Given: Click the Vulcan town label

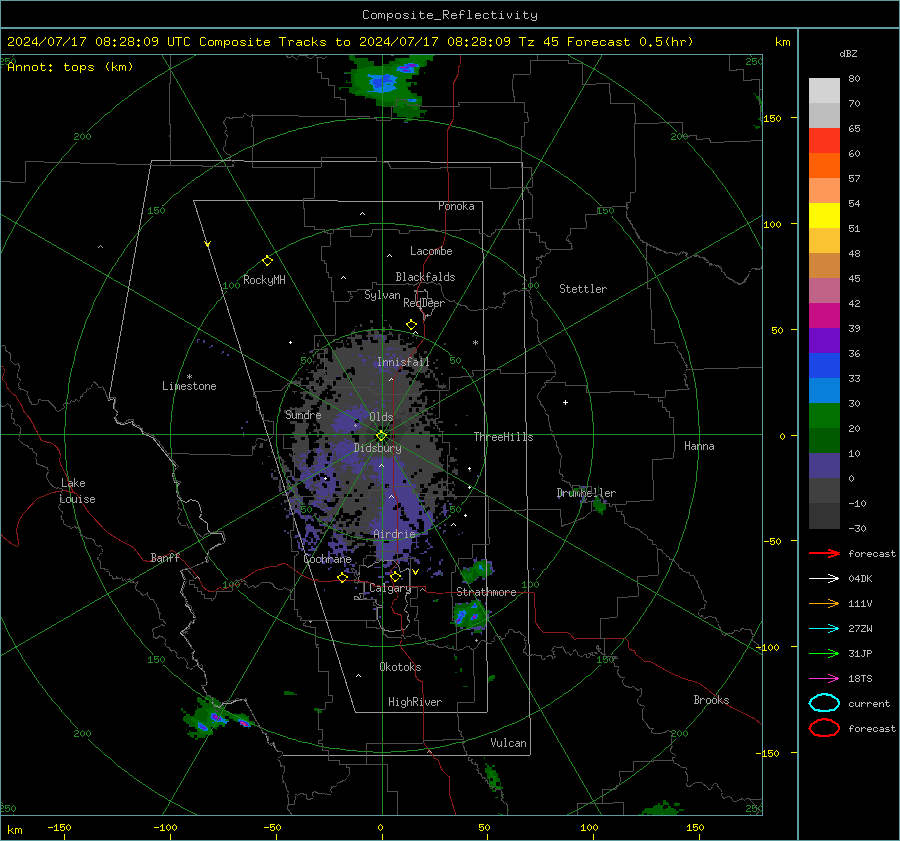Looking at the screenshot, I should point(508,743).
